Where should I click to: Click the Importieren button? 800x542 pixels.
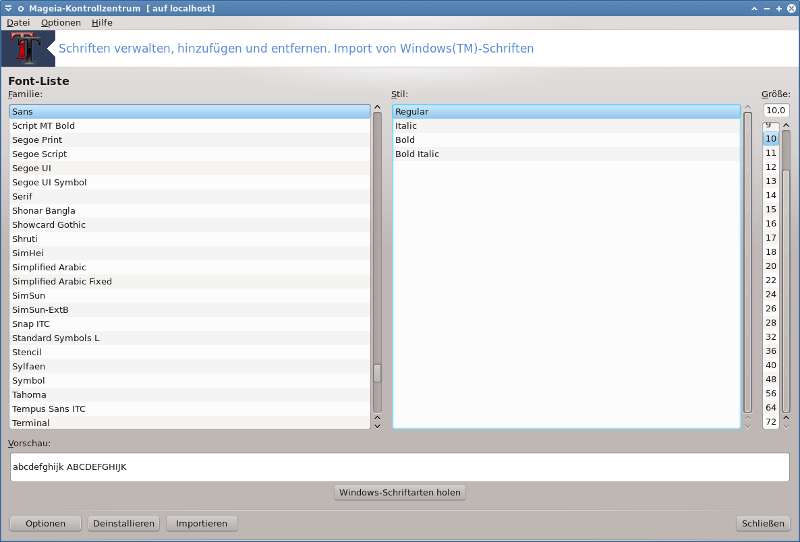(202, 524)
